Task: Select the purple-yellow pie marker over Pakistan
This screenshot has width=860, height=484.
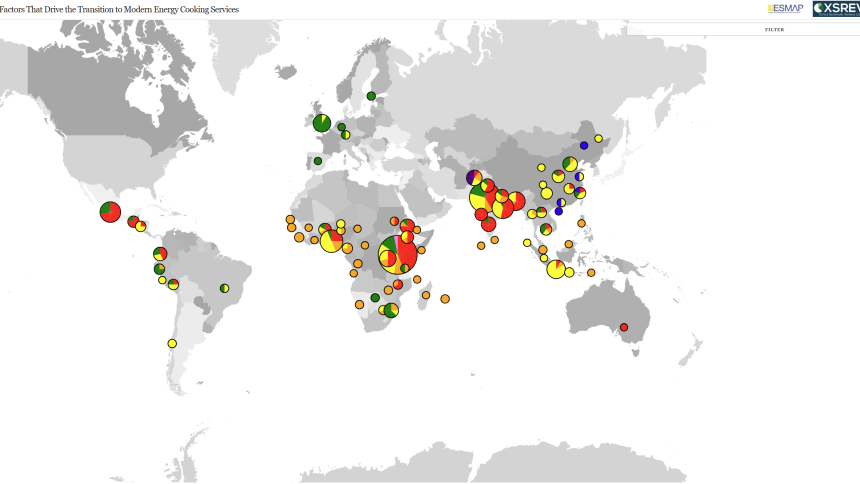Action: click(x=474, y=178)
